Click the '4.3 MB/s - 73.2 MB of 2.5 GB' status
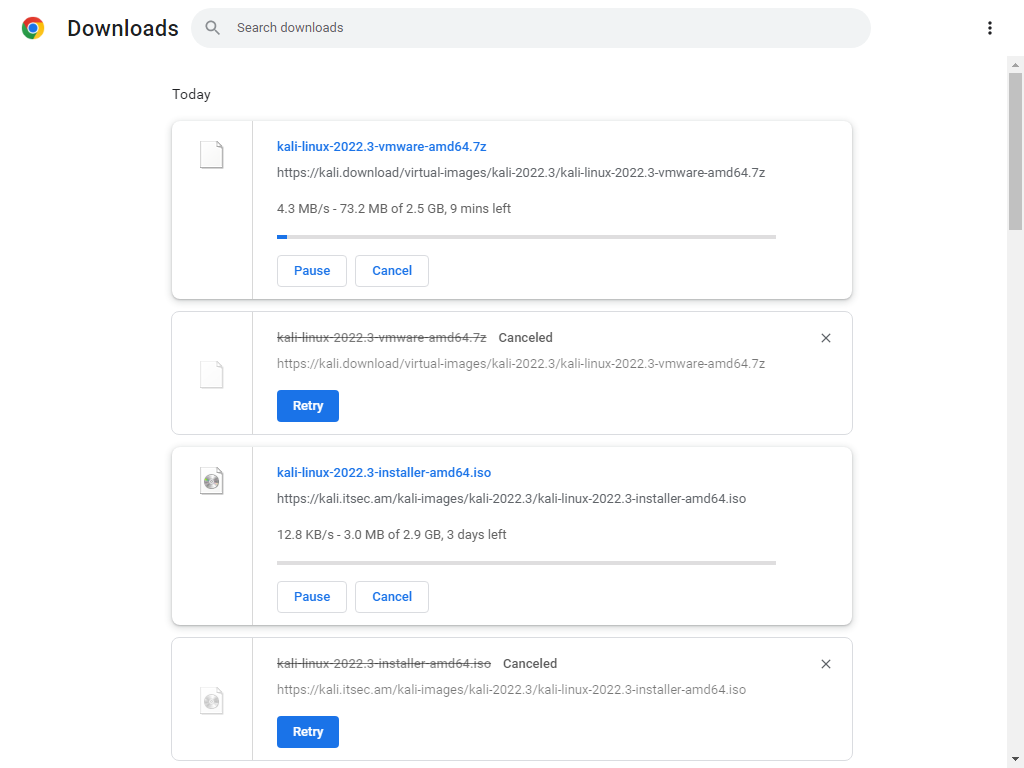Screen dimensions: 1024x768 pyautogui.click(x=394, y=208)
